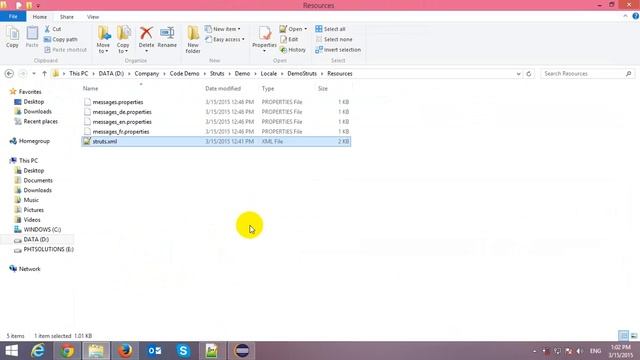640x360 pixels.
Task: Switch to large icons view layout
Action: click(x=633, y=336)
